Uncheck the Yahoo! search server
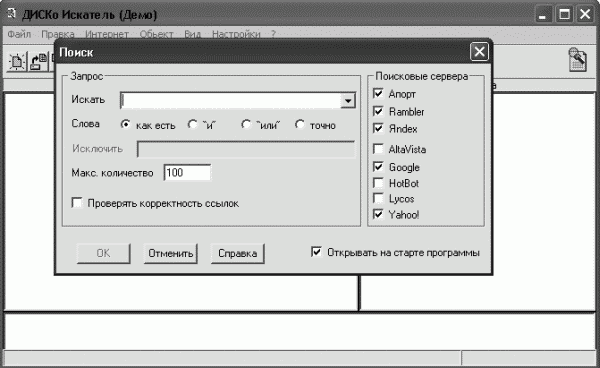The image size is (600, 368). (378, 214)
